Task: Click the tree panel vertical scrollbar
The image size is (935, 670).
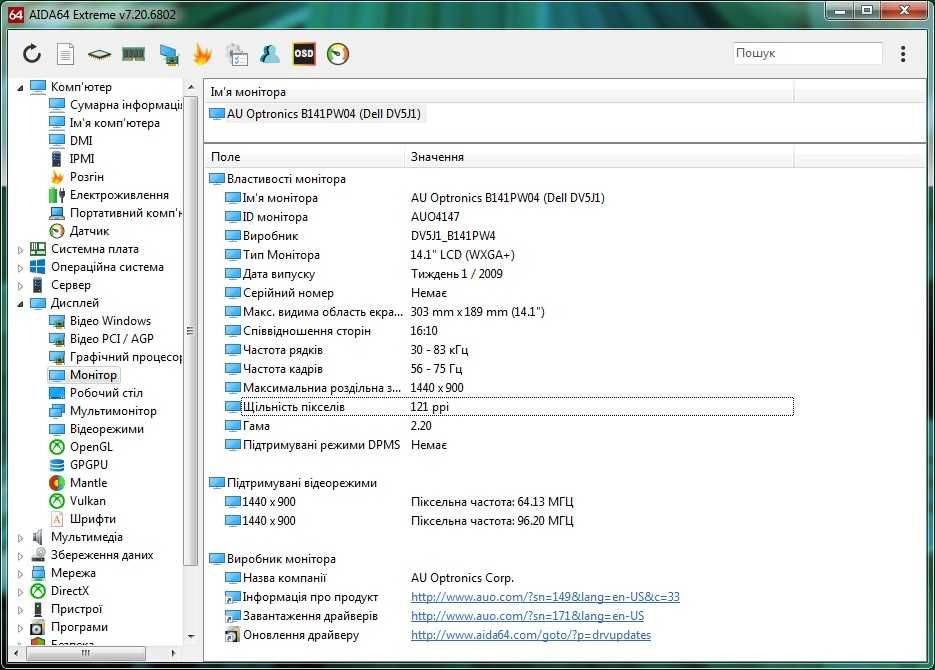Action: click(191, 331)
